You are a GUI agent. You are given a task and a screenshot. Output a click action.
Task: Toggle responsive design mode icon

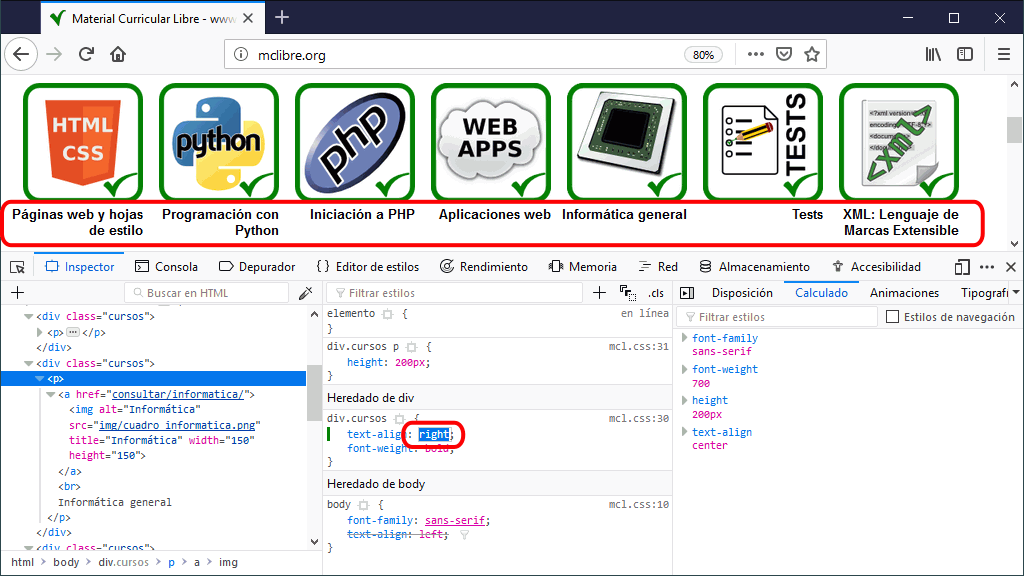[962, 267]
